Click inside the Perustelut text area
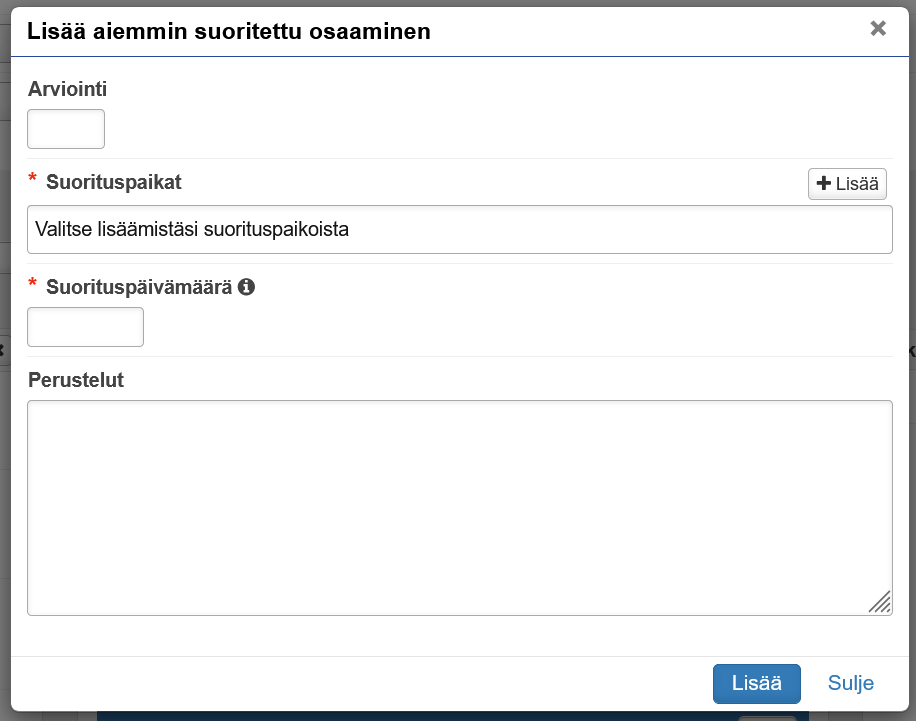 (459, 507)
